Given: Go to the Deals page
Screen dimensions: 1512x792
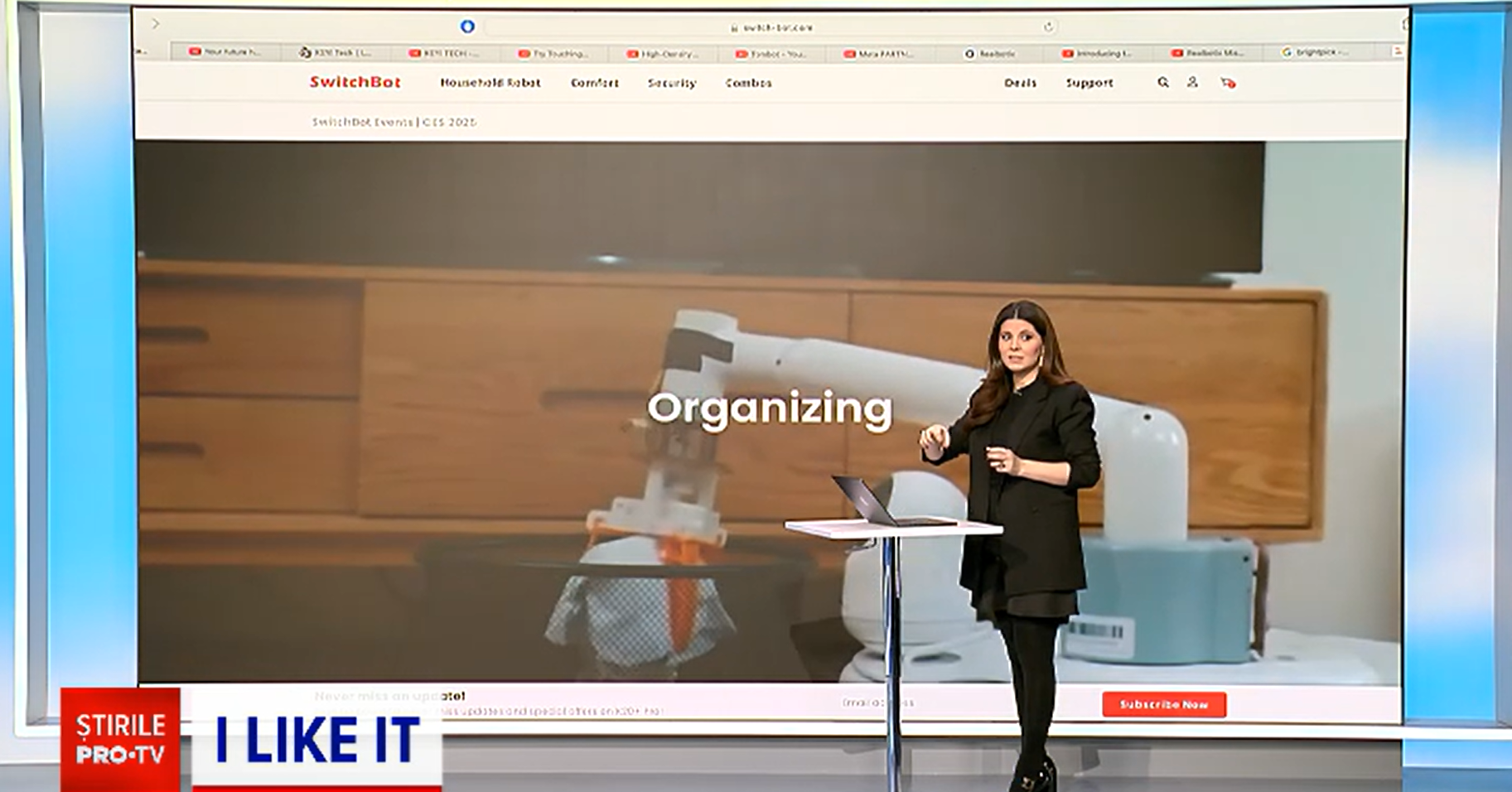Looking at the screenshot, I should coord(1020,83).
